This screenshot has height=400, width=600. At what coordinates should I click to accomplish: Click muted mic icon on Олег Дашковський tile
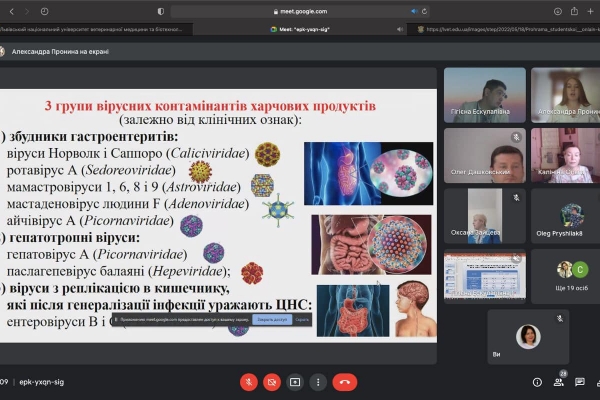(x=516, y=137)
